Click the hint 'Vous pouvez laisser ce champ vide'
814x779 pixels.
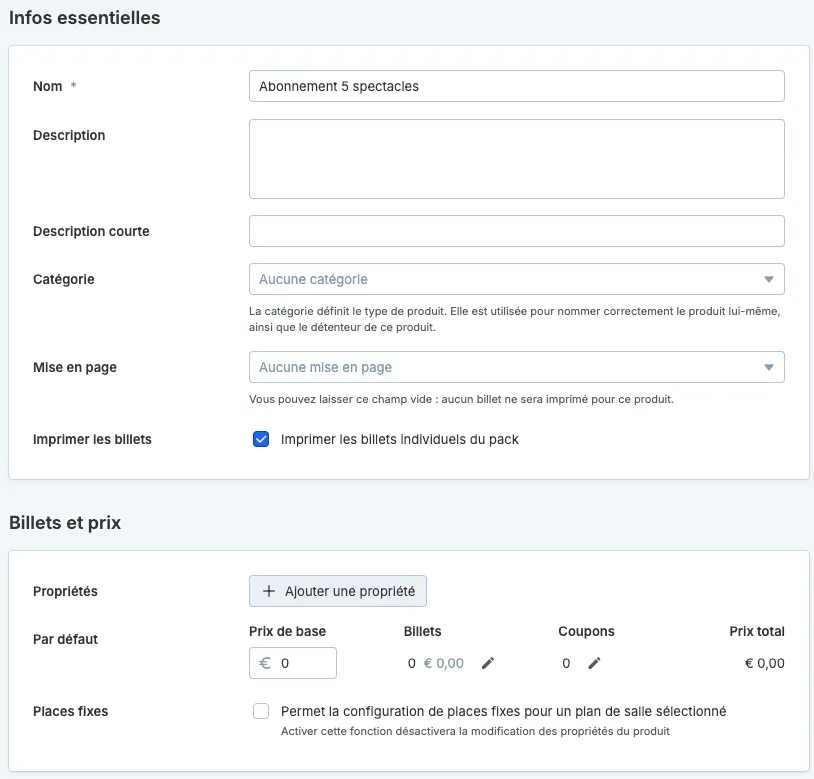click(461, 399)
